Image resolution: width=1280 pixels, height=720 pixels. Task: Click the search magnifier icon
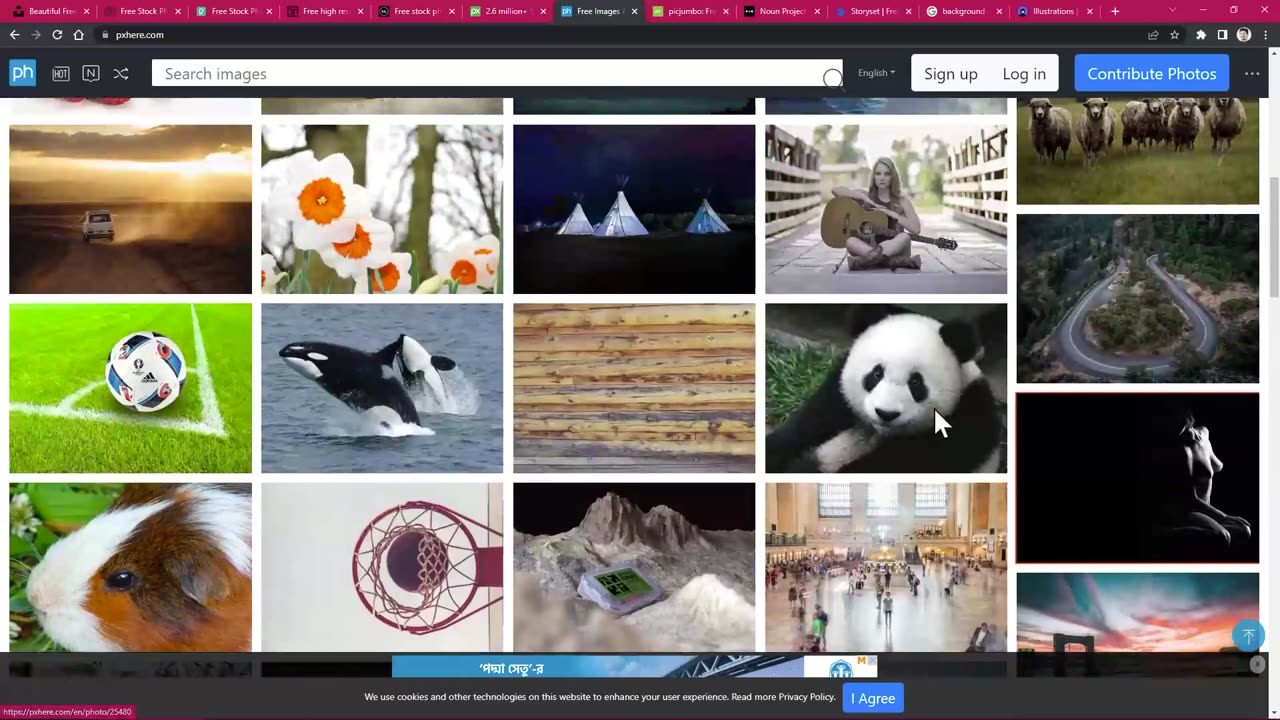point(832,78)
